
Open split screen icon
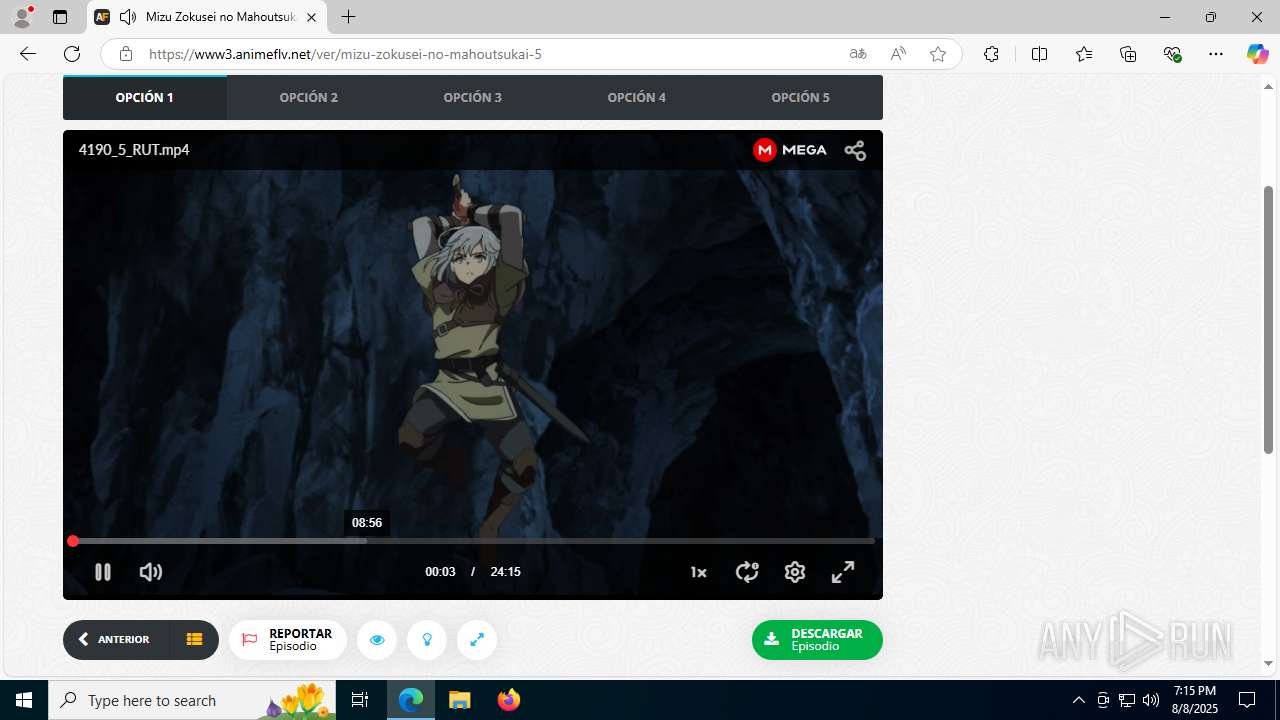pyautogui.click(x=1039, y=54)
